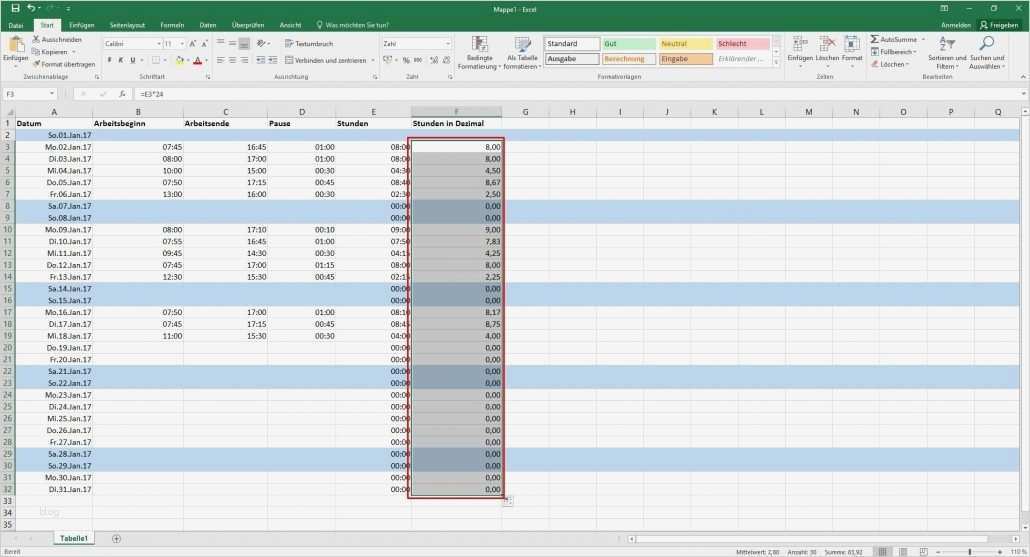Click Sortieren und Filtern icon
Viewport: 1030px width, 557px height.
[947, 45]
